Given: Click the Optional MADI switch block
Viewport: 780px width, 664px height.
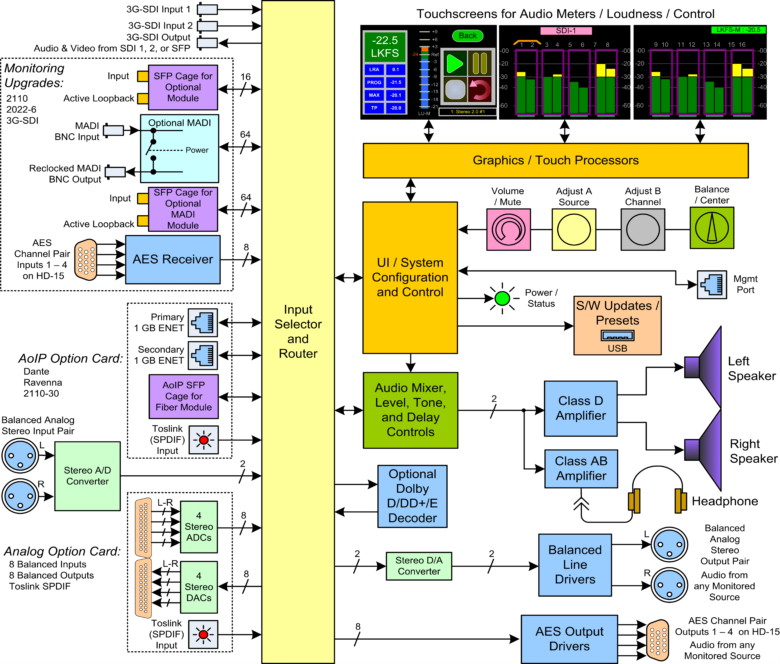Looking at the screenshot, I should click(179, 149).
